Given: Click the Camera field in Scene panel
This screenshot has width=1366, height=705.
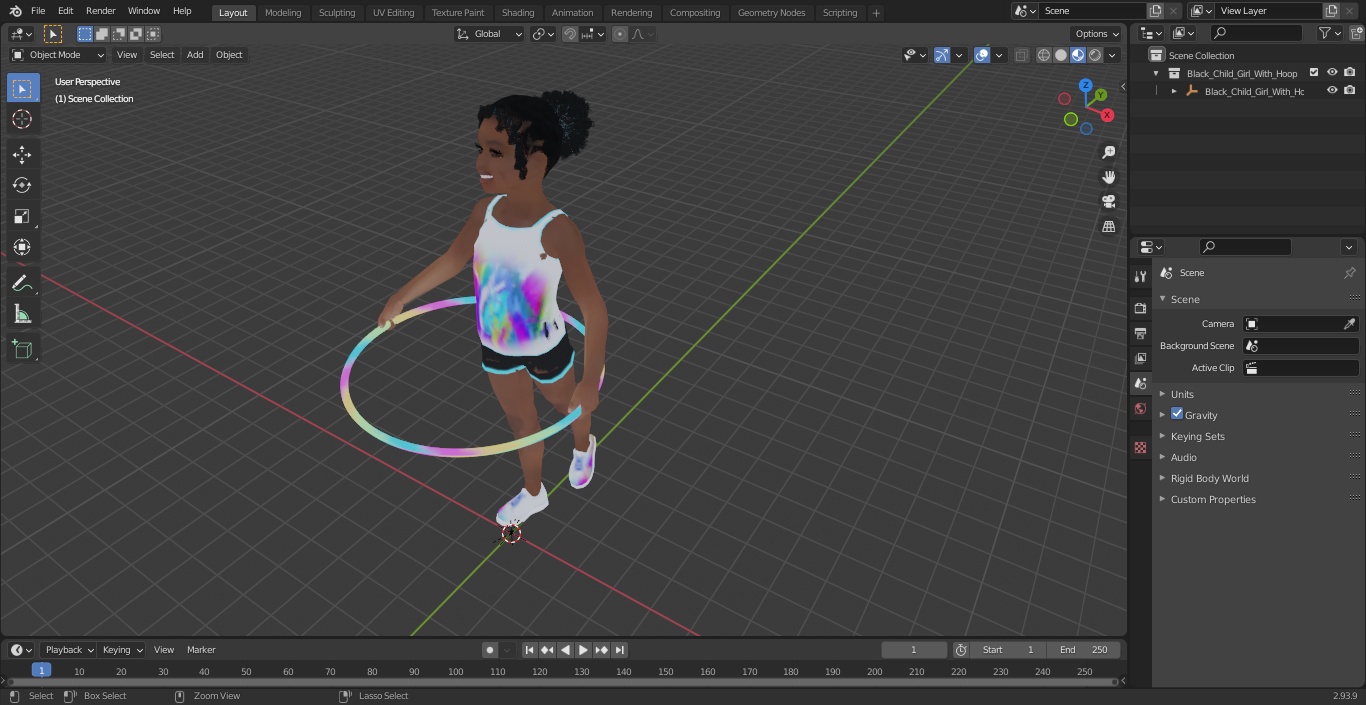Looking at the screenshot, I should tap(1301, 324).
